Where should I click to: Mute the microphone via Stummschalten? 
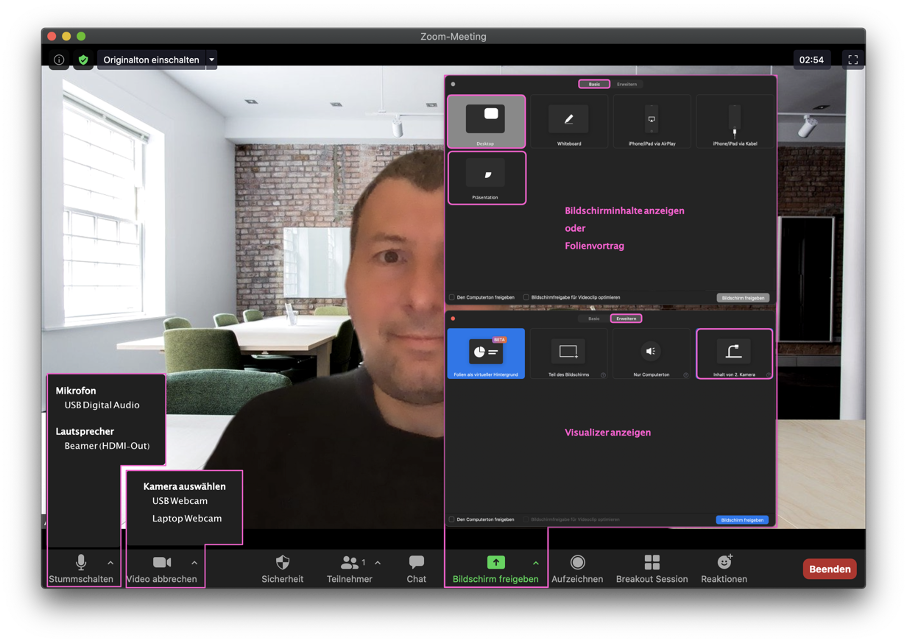[81, 569]
